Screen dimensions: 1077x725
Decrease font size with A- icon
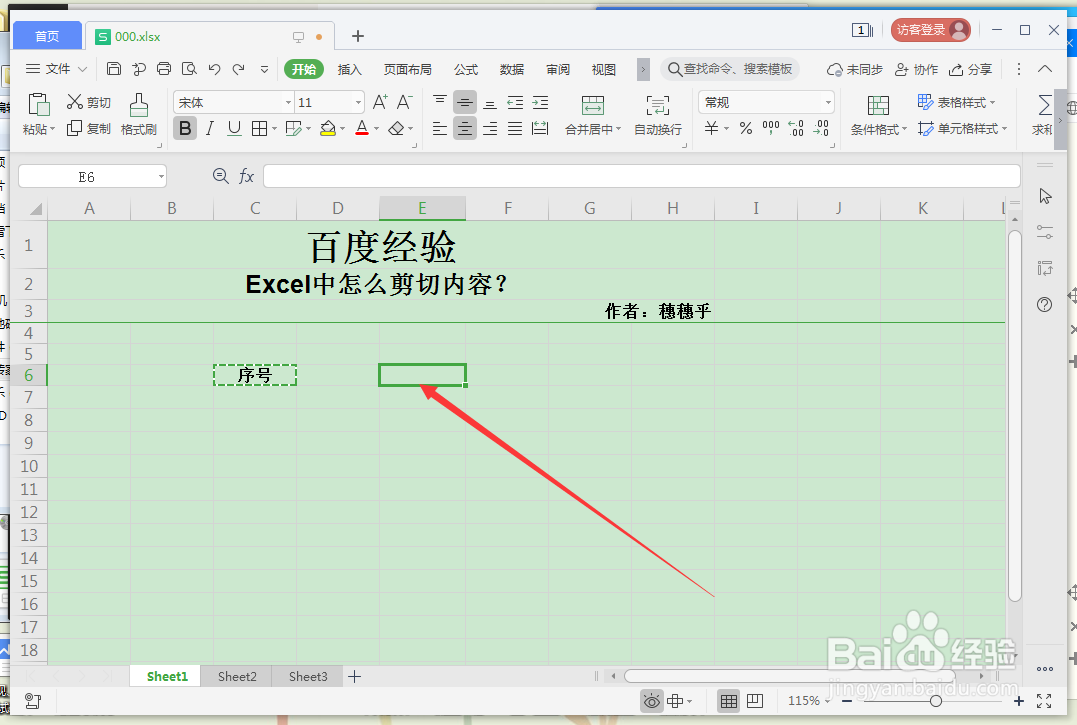[405, 102]
